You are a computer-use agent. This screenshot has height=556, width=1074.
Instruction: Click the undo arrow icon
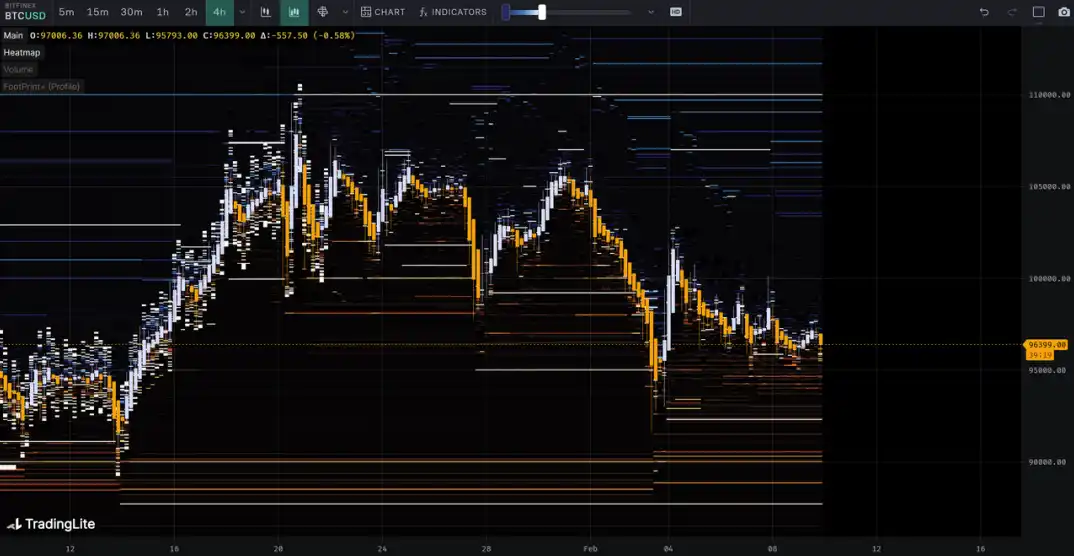[x=984, y=12]
